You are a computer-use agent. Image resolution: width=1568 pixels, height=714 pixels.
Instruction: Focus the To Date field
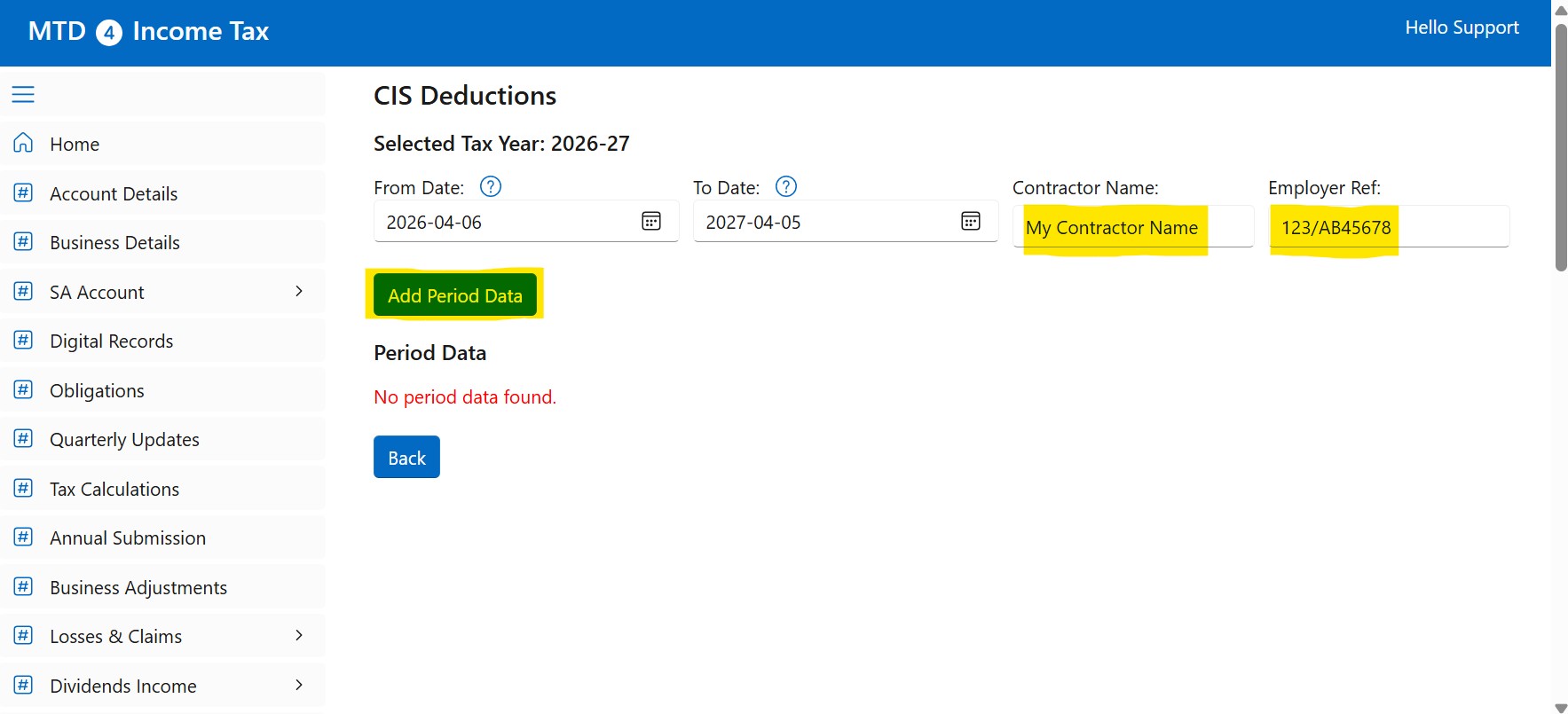coord(846,222)
